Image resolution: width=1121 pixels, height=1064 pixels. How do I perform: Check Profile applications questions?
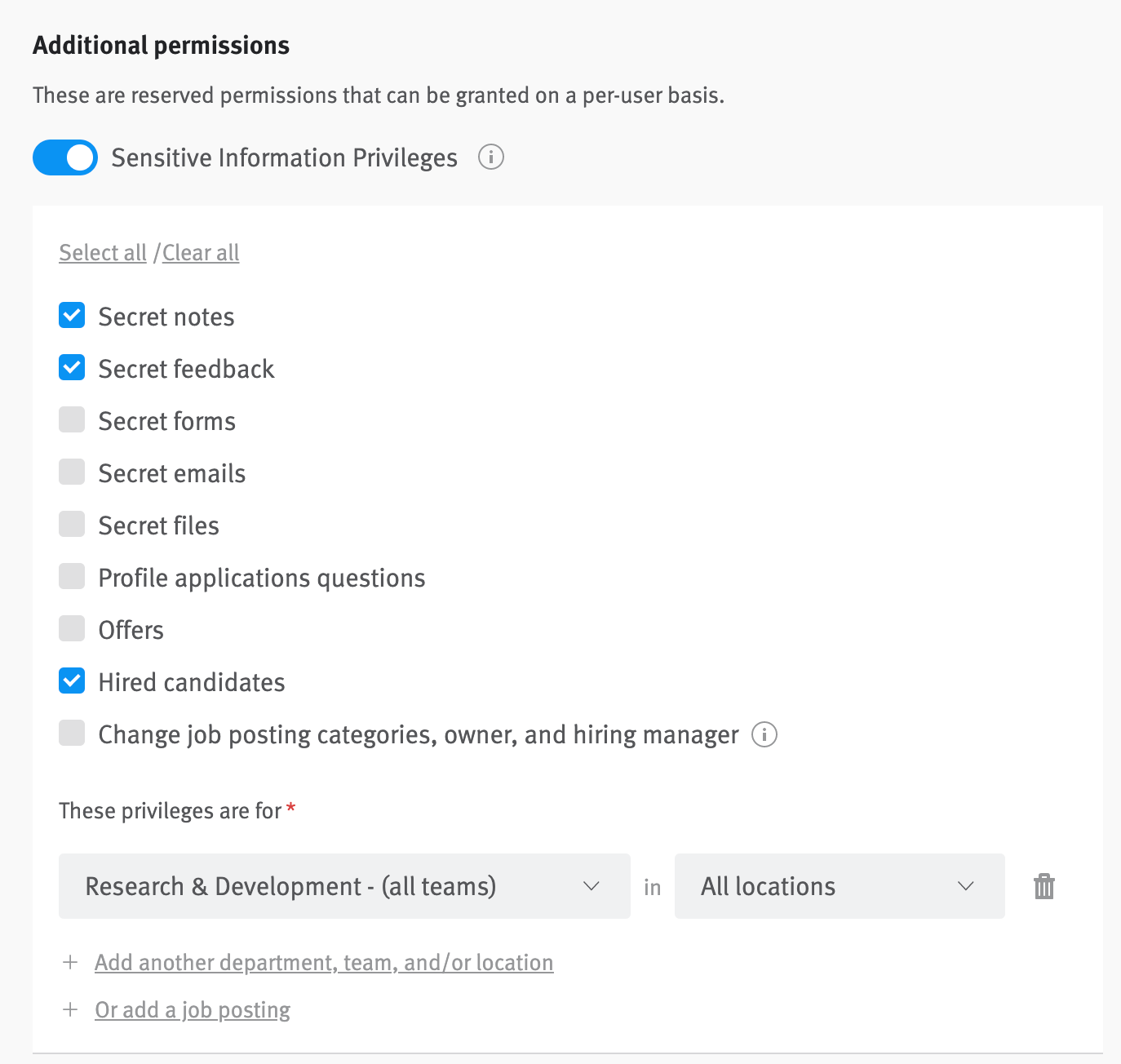pos(72,577)
